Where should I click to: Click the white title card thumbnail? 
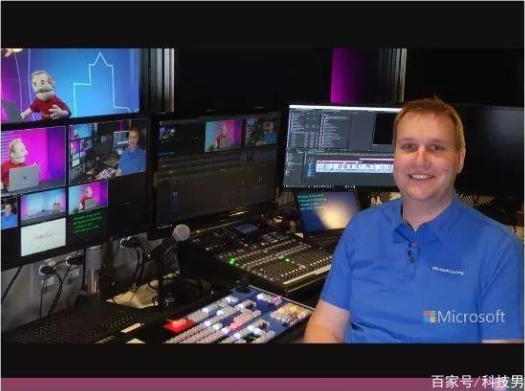pyautogui.click(x=43, y=237)
